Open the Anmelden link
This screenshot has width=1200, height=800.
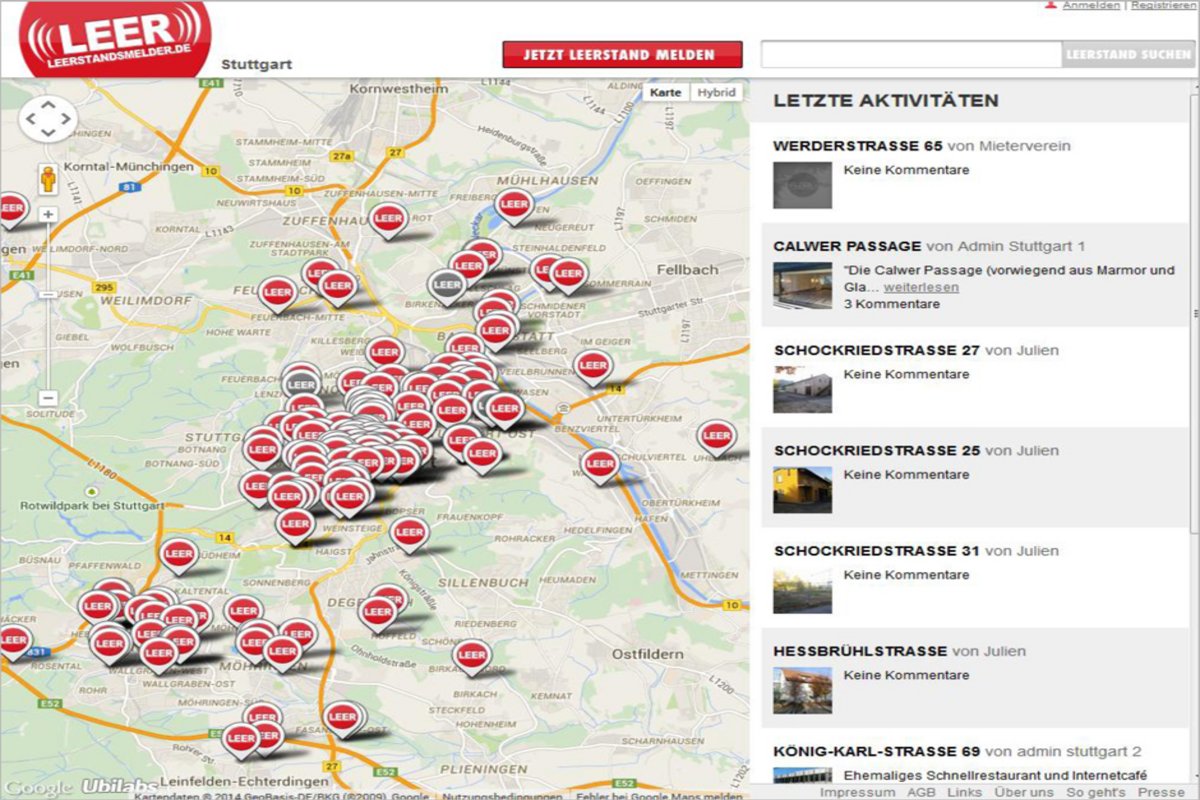point(1091,5)
